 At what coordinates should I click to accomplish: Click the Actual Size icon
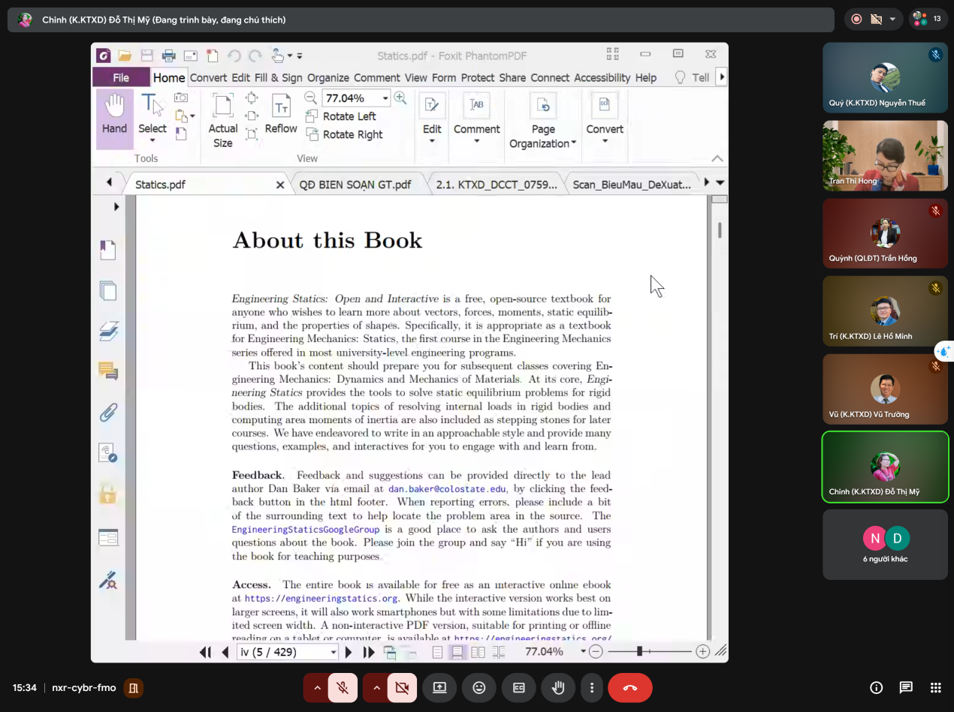click(x=223, y=118)
